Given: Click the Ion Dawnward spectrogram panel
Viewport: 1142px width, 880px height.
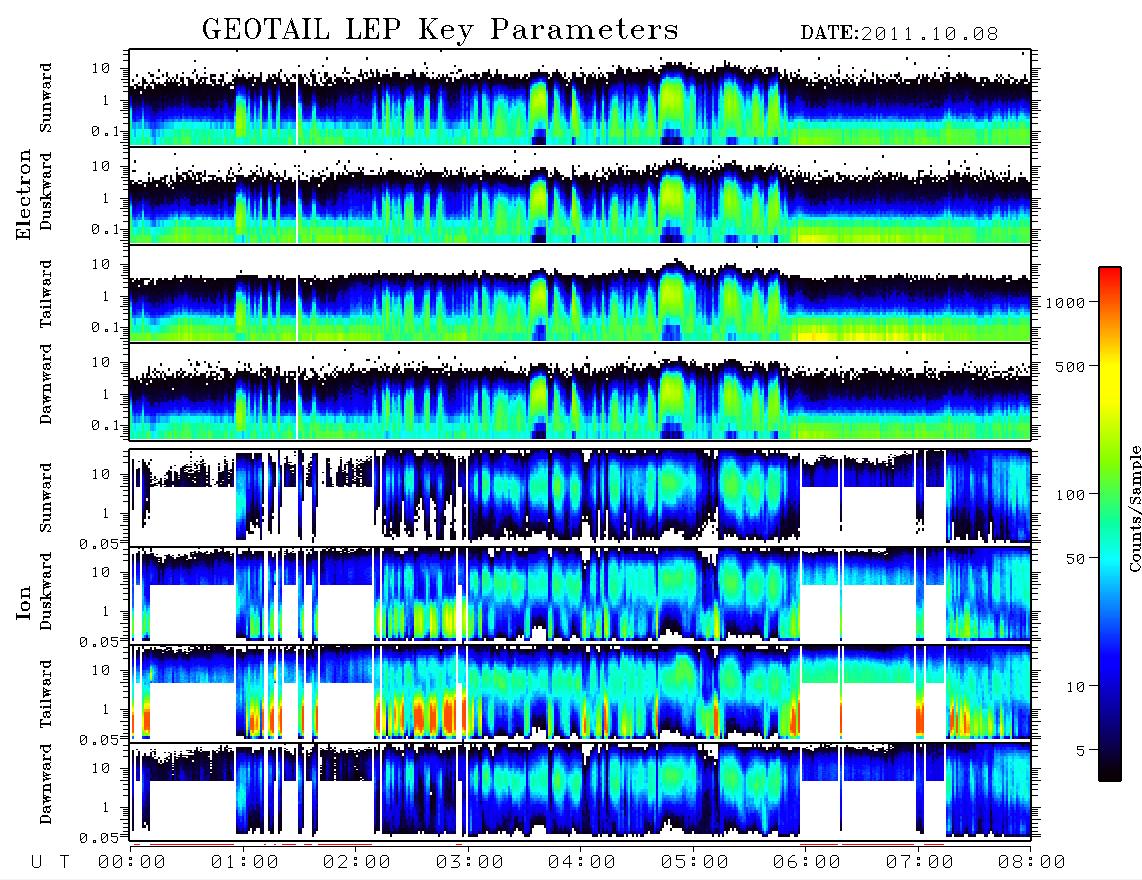Looking at the screenshot, I should (x=580, y=790).
